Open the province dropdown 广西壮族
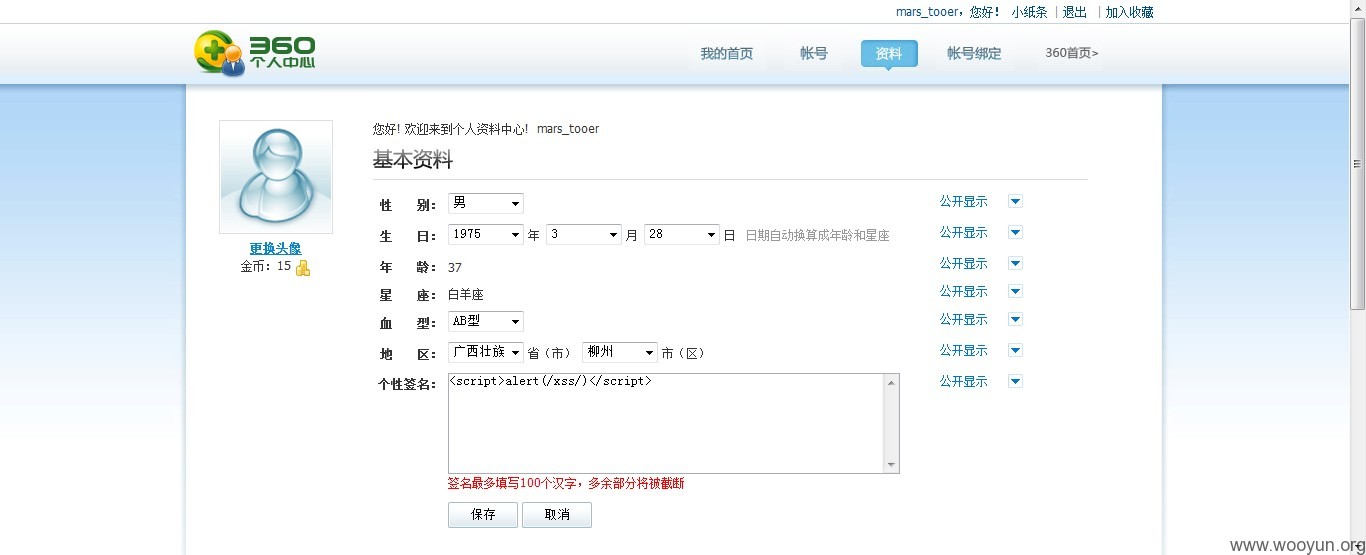This screenshot has height=555, width=1366. pyautogui.click(x=486, y=353)
